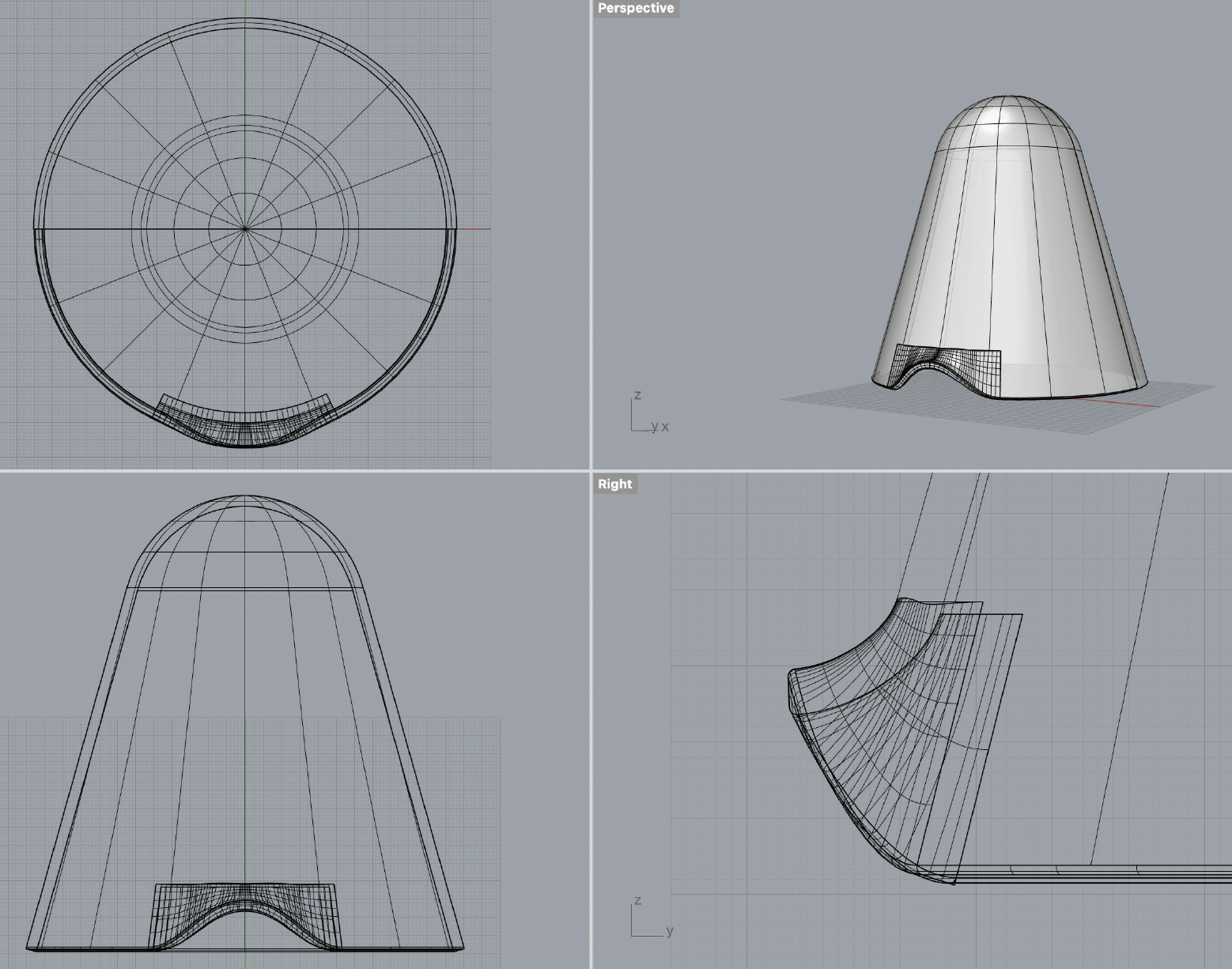Viewport: 1232px width, 969px height.
Task: Activate the Right viewport by clicking its label
Action: pos(614,484)
